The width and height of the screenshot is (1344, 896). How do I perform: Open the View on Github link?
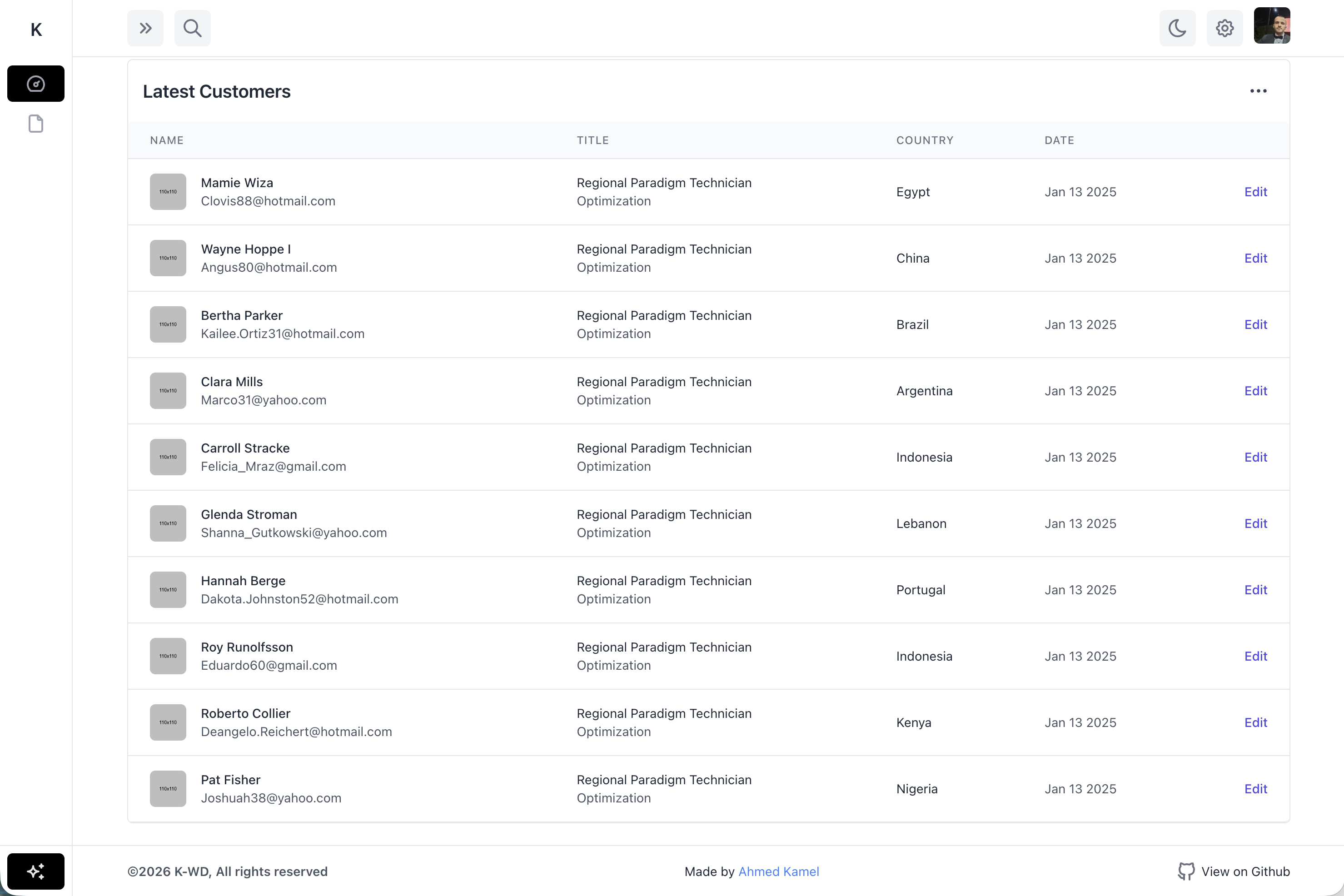coord(1234,871)
